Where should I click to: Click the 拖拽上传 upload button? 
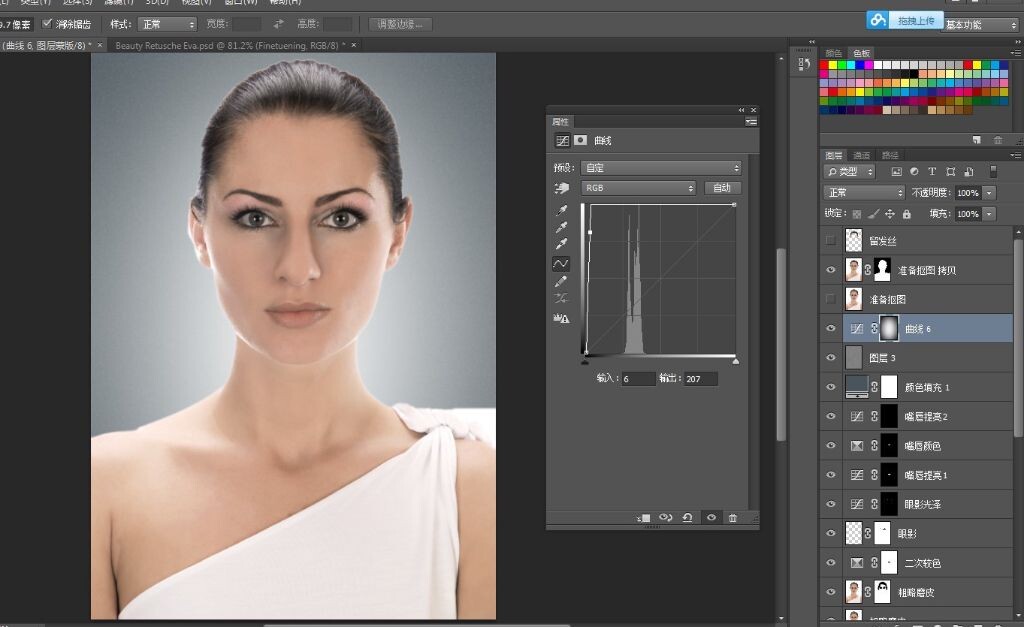(905, 20)
